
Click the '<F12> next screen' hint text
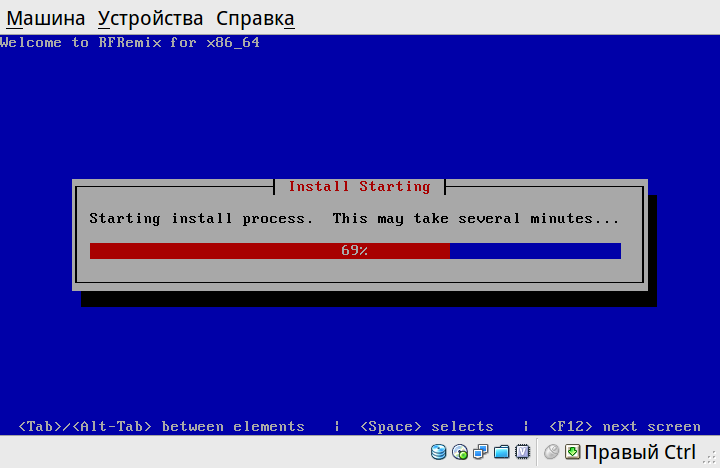pos(624,427)
